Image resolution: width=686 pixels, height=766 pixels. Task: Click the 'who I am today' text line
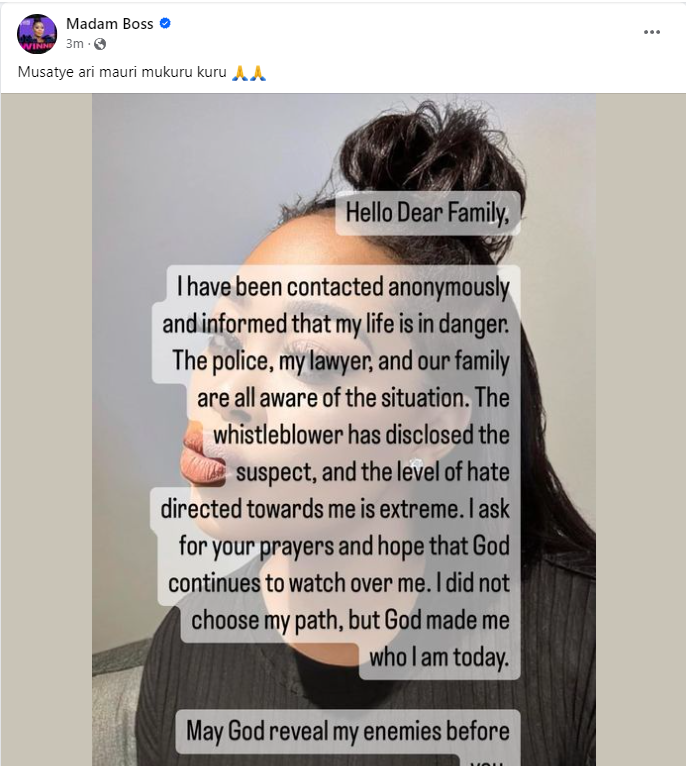pyautogui.click(x=439, y=658)
